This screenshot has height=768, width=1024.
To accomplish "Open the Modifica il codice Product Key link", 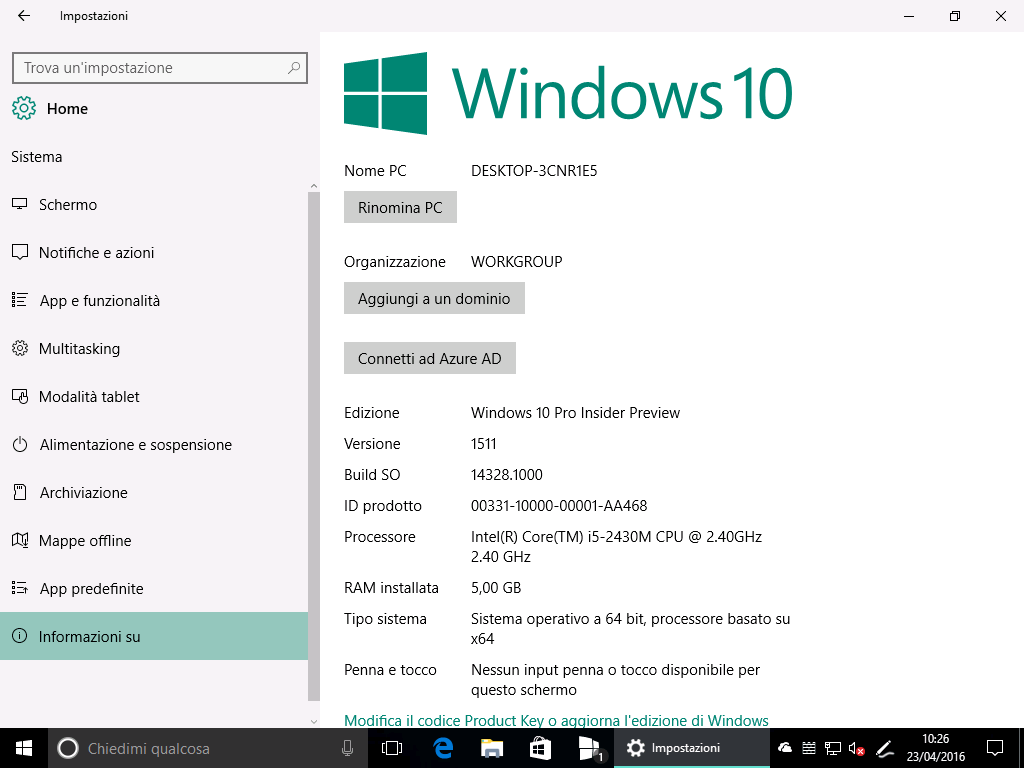I will (x=556, y=720).
